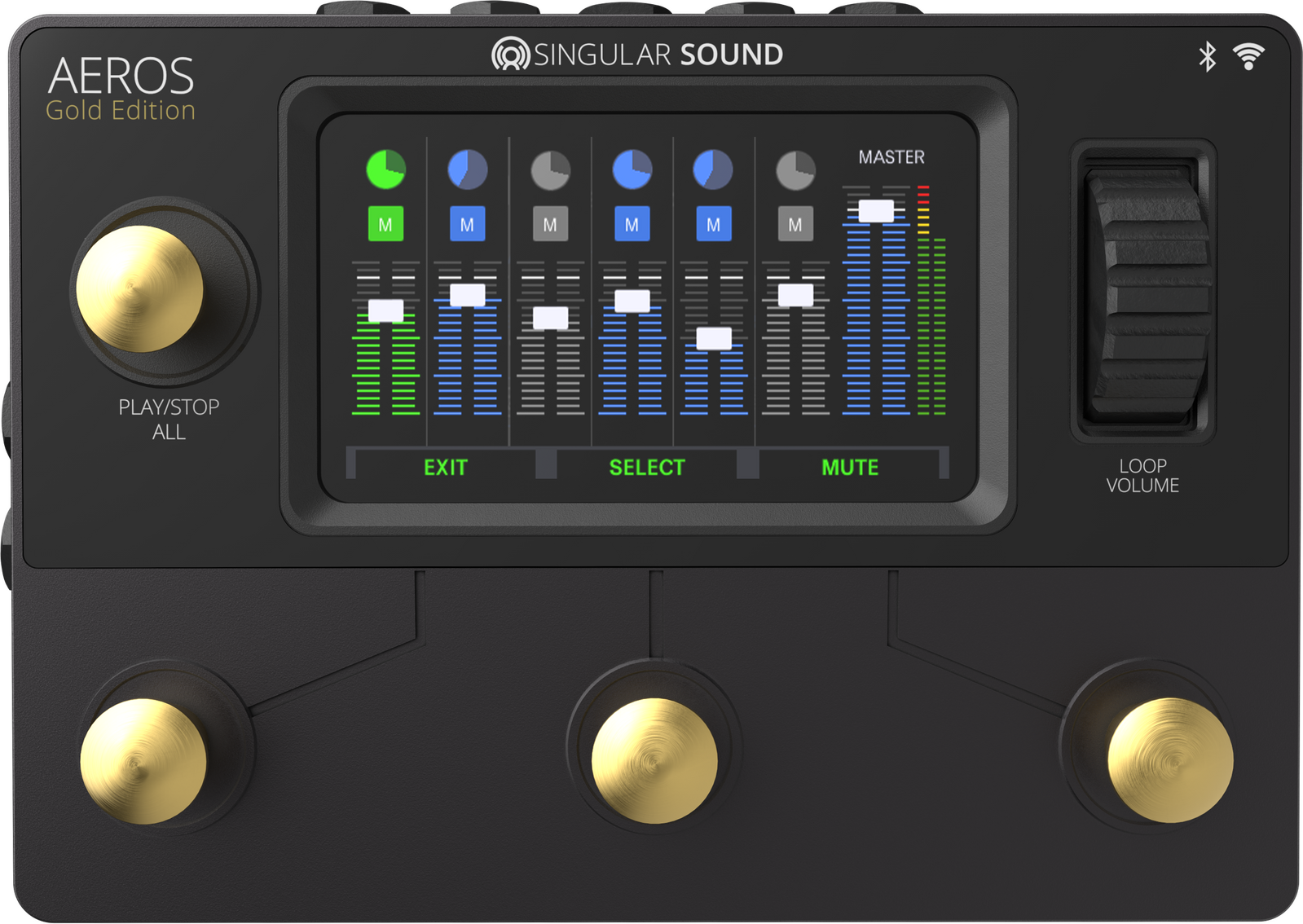Toggle the M mute button on track five
1303x924 pixels.
click(x=713, y=224)
